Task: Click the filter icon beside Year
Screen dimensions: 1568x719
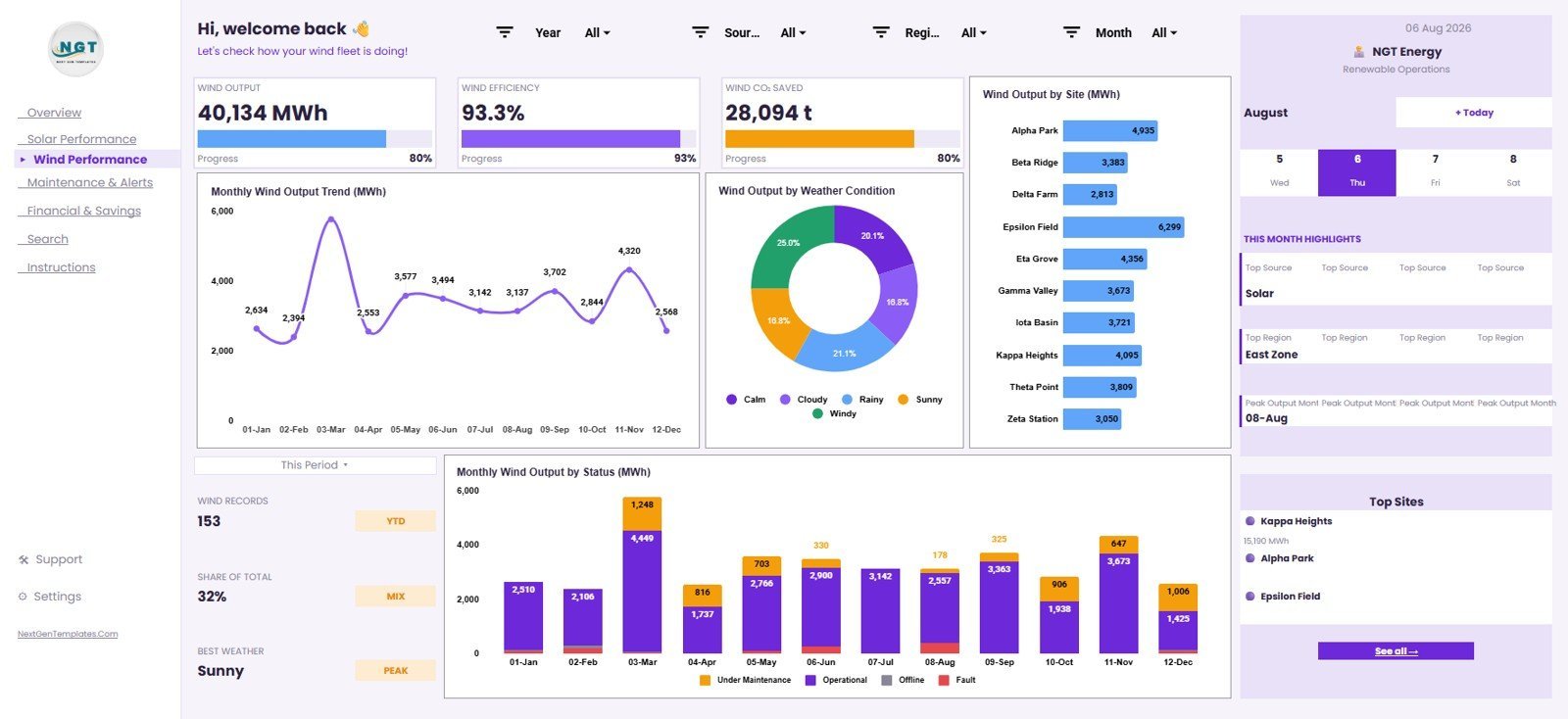Action: [x=505, y=32]
